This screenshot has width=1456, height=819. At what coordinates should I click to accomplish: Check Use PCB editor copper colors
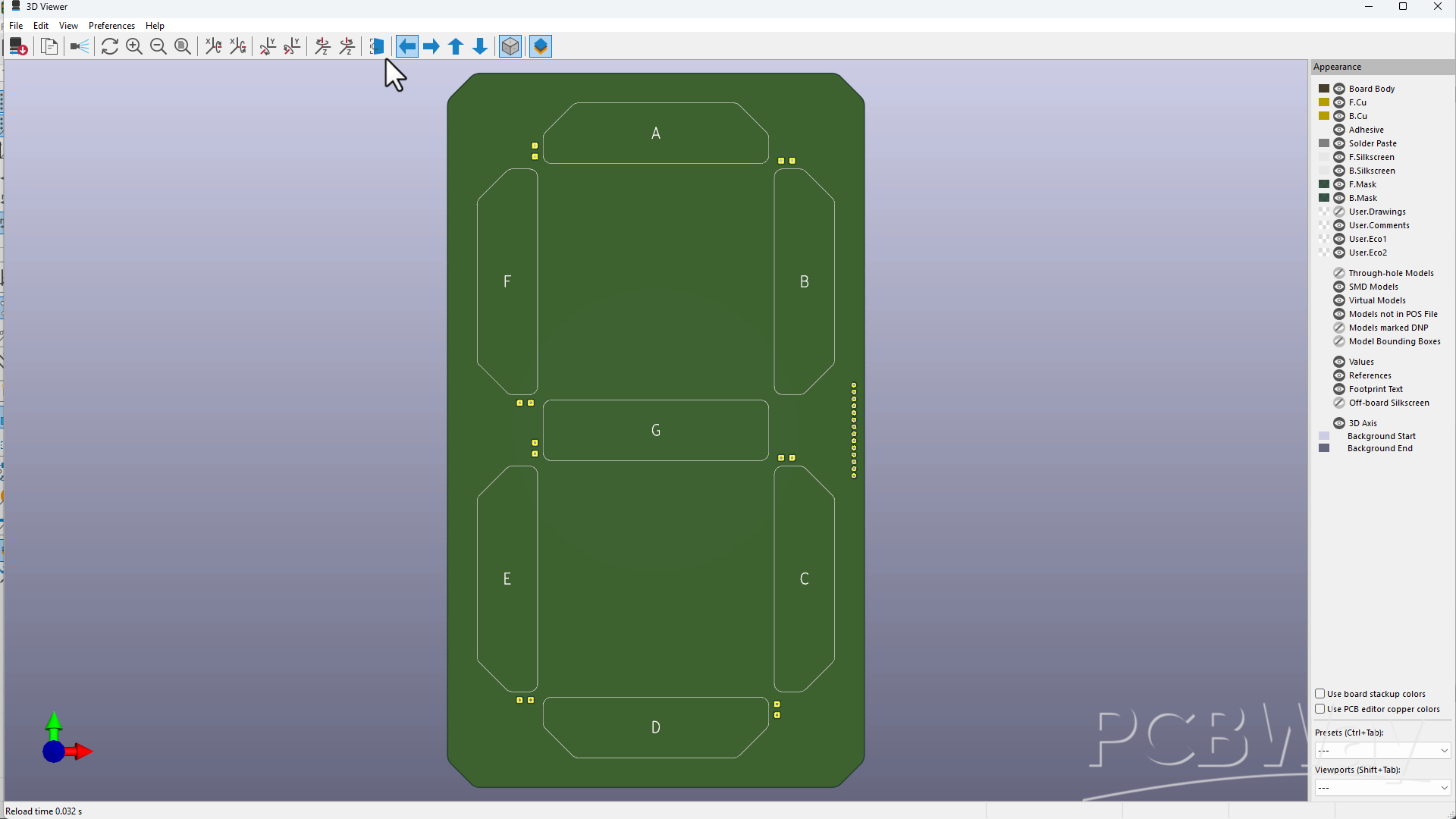[1320, 709]
